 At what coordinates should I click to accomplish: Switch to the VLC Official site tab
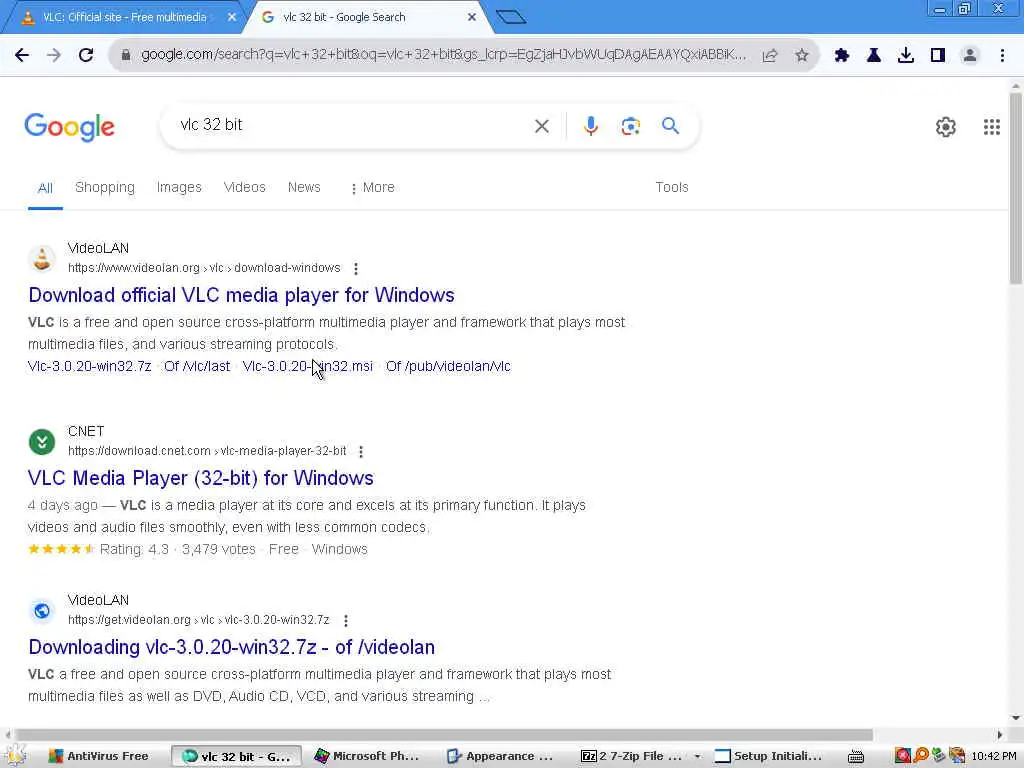[124, 17]
